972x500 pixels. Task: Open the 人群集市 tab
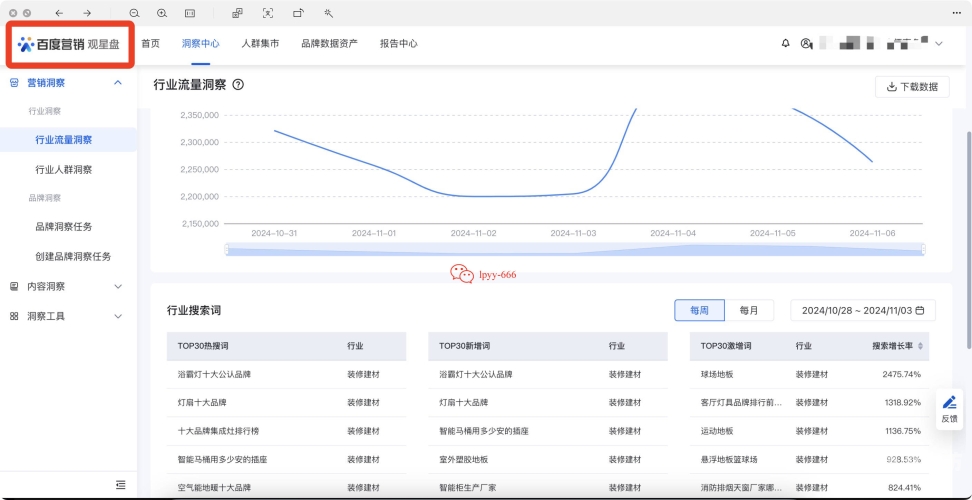tap(260, 43)
